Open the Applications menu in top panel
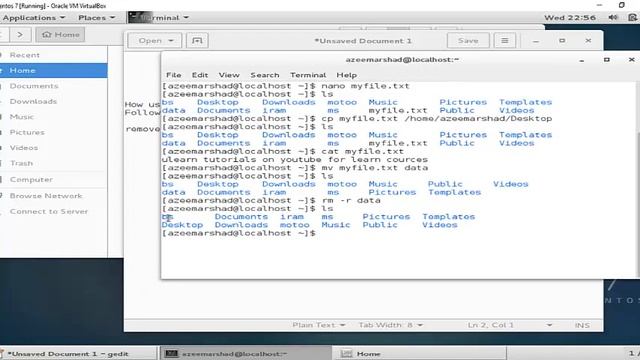Image resolution: width=640 pixels, height=360 pixels. pyautogui.click(x=33, y=18)
